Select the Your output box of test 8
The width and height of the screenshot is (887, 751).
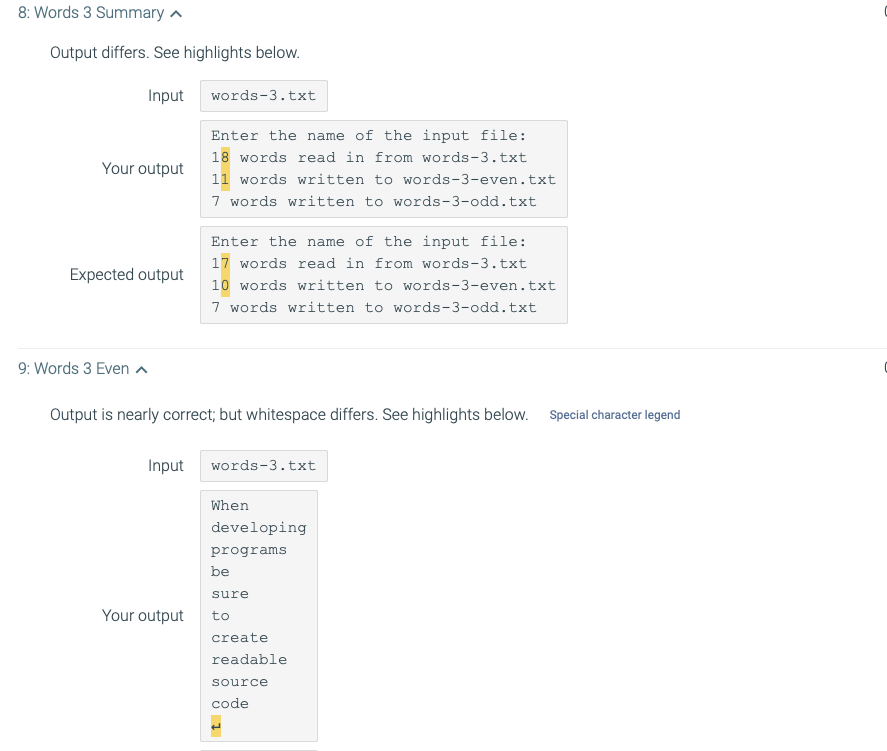[384, 168]
